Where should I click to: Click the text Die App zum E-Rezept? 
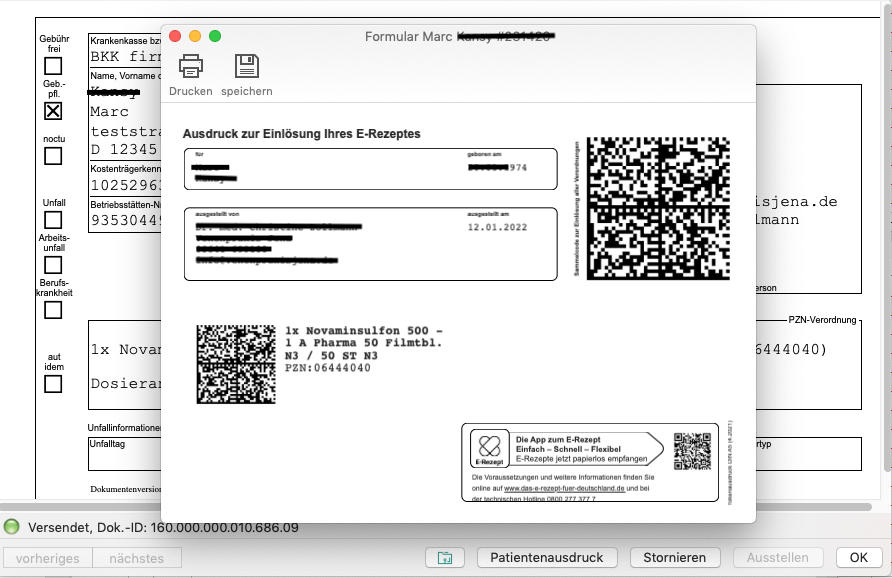558,439
